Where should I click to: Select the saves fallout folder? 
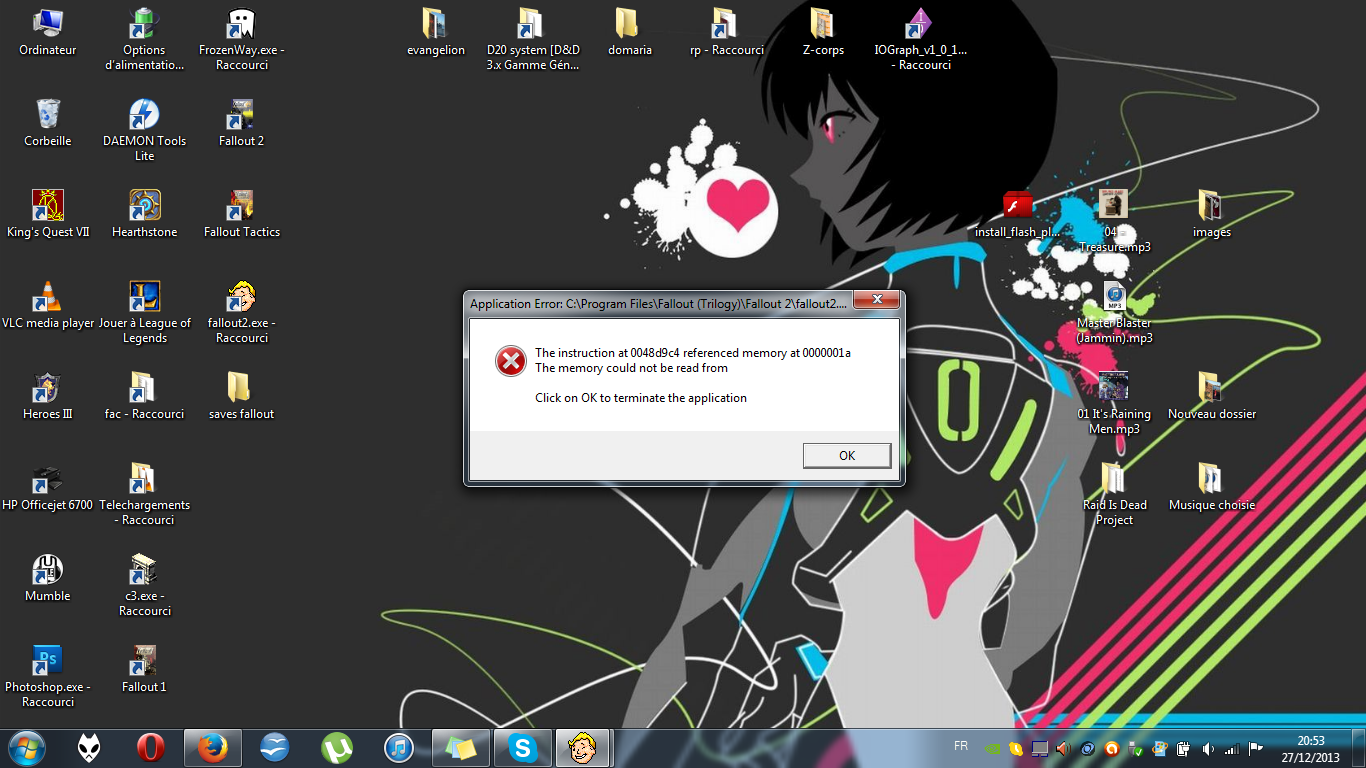coord(242,397)
